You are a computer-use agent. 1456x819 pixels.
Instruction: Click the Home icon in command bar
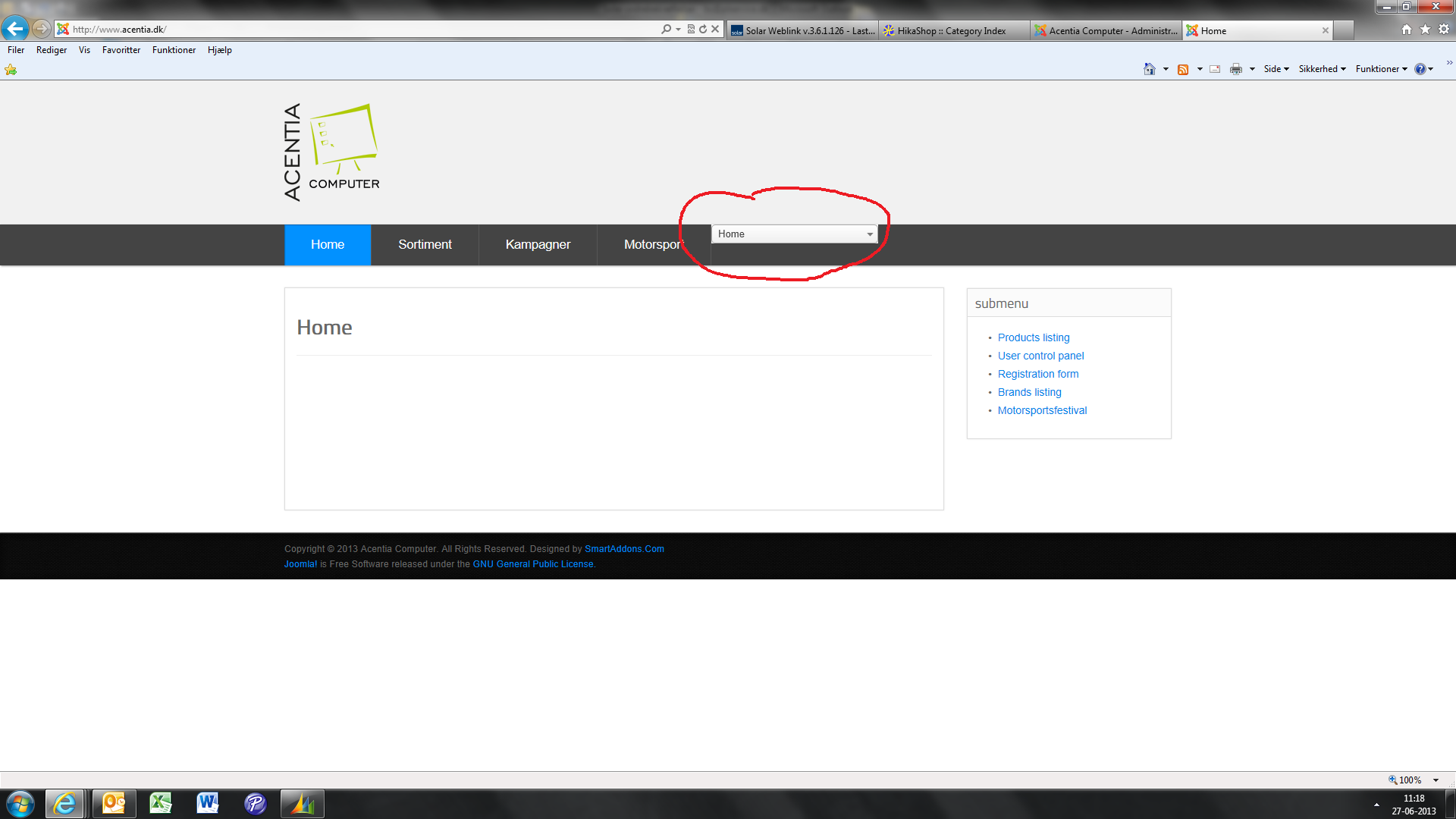pyautogui.click(x=1150, y=69)
